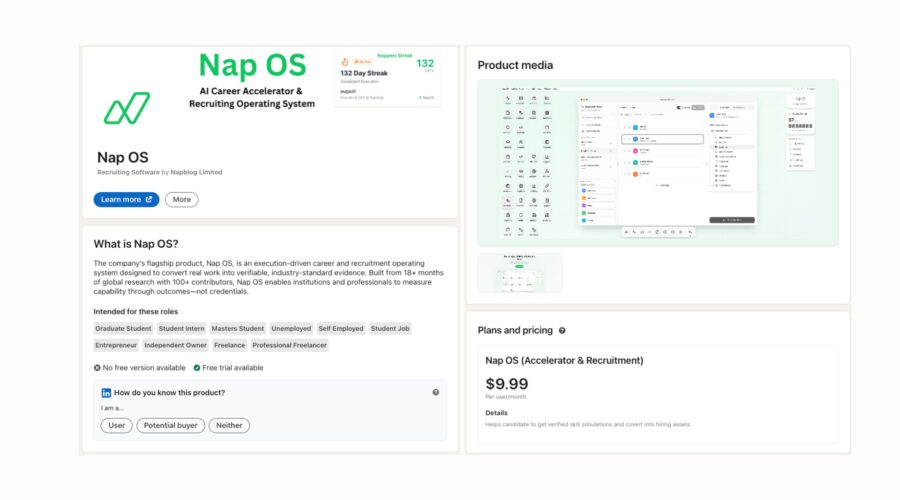Image resolution: width=900 pixels, height=500 pixels.
Task: Click the Learn more button
Action: [x=126, y=199]
